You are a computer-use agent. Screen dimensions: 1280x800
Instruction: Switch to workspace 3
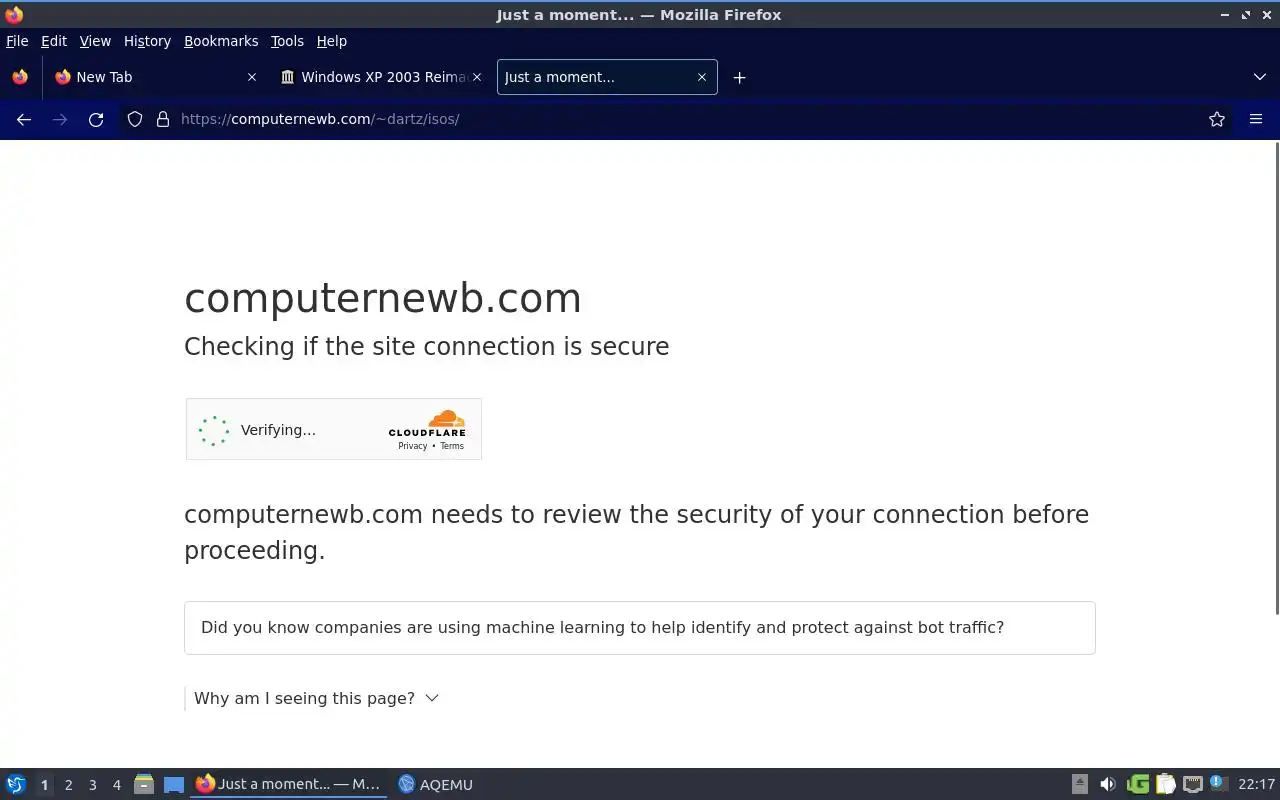tap(92, 785)
